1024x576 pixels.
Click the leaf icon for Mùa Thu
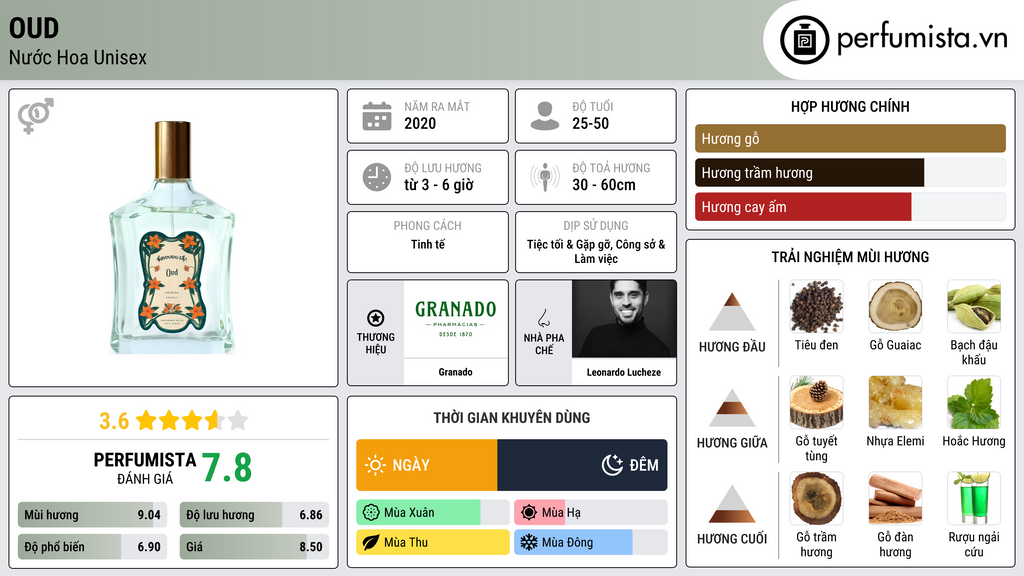[371, 542]
